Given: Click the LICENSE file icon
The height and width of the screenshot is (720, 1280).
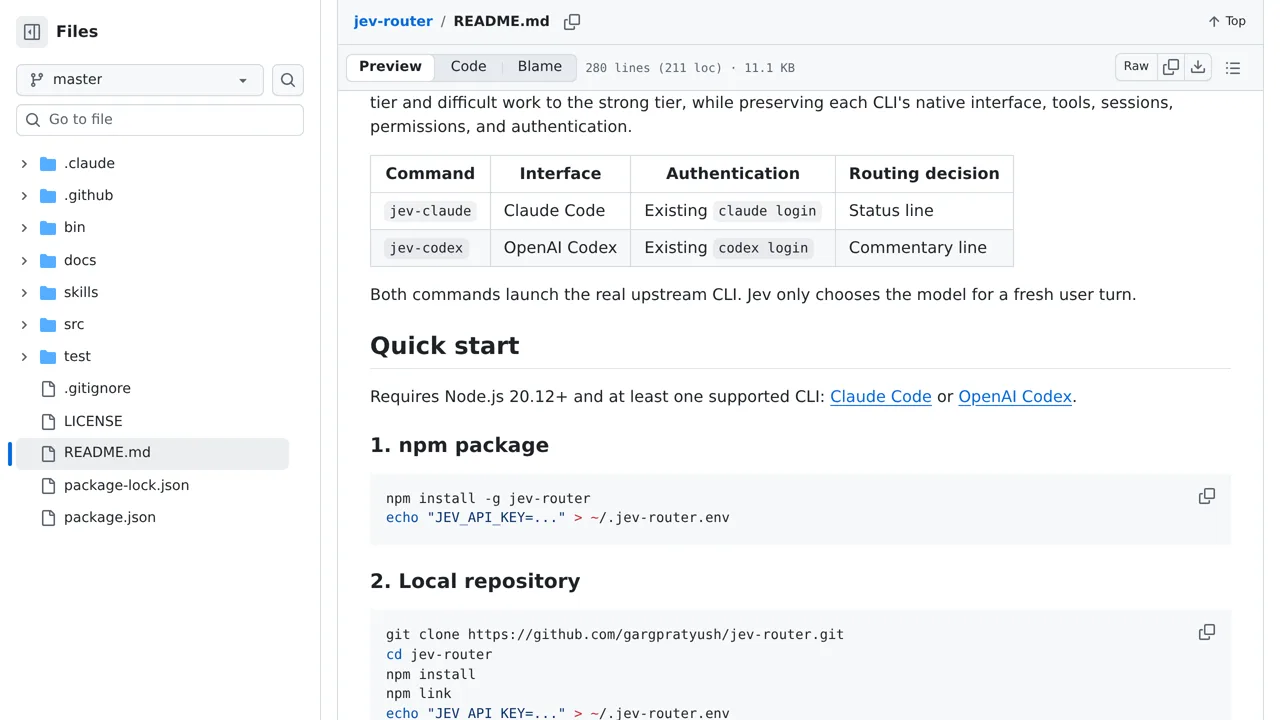Looking at the screenshot, I should point(48,422).
